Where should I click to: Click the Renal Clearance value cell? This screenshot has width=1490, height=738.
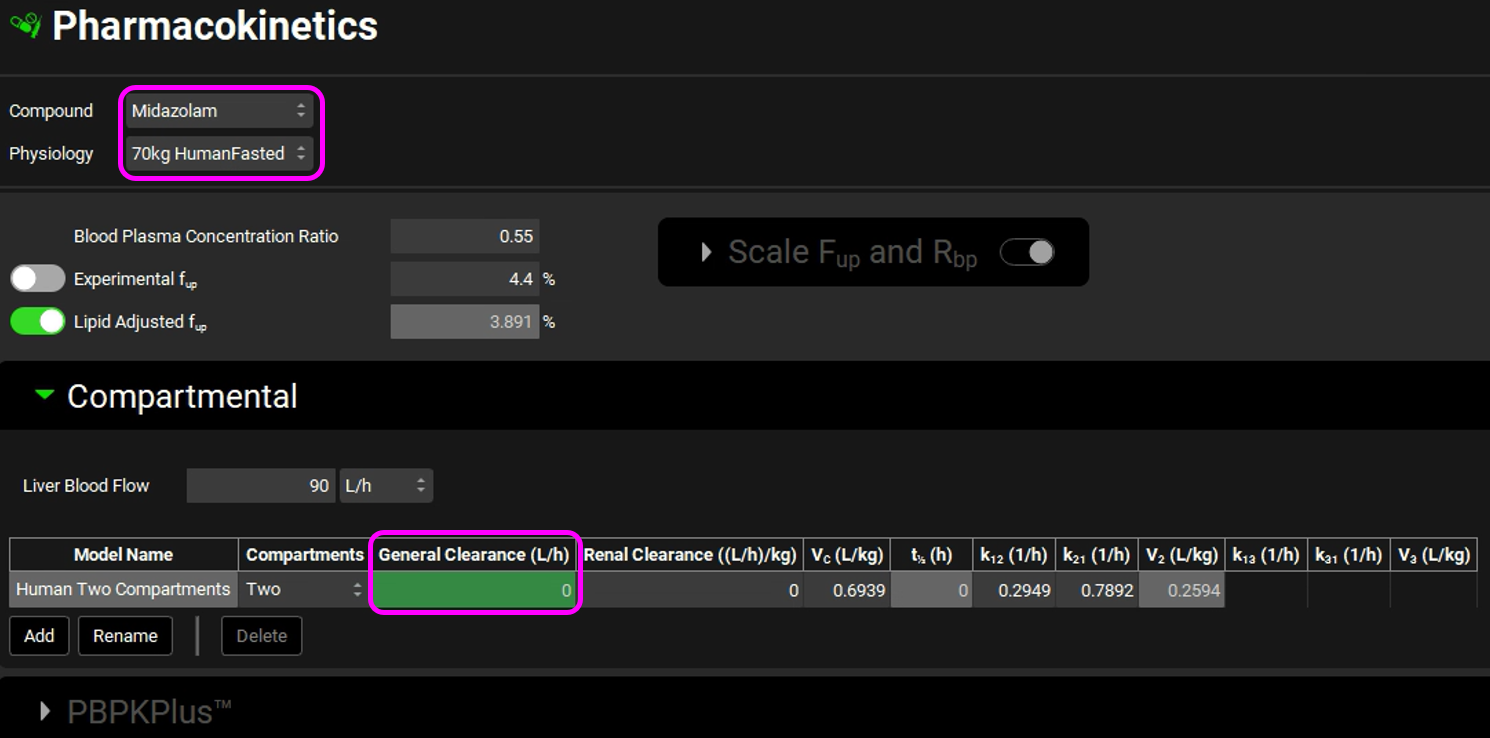[692, 590]
